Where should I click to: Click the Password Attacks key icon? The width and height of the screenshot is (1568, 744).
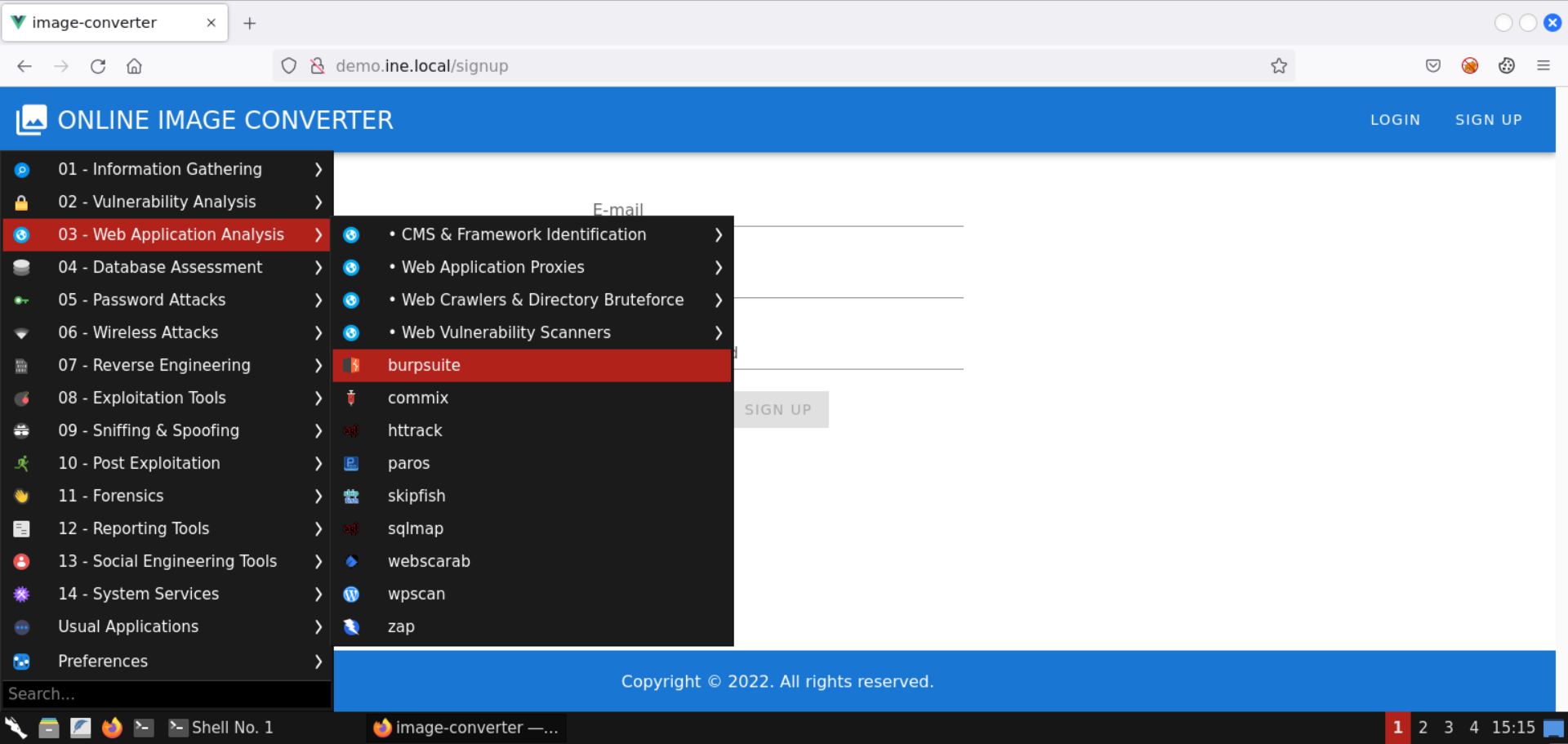coord(22,300)
